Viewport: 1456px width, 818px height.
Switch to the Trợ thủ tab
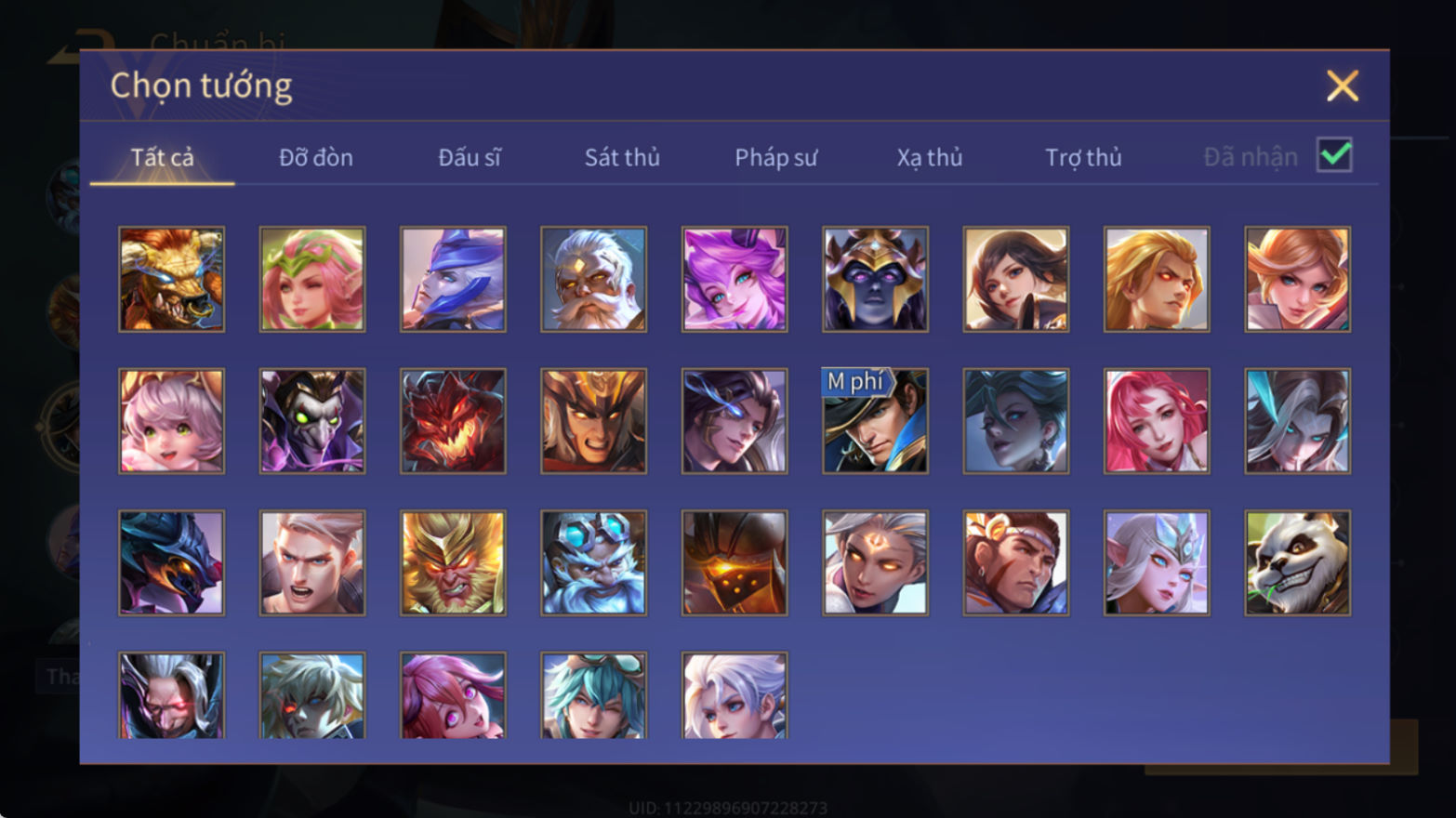click(1083, 157)
